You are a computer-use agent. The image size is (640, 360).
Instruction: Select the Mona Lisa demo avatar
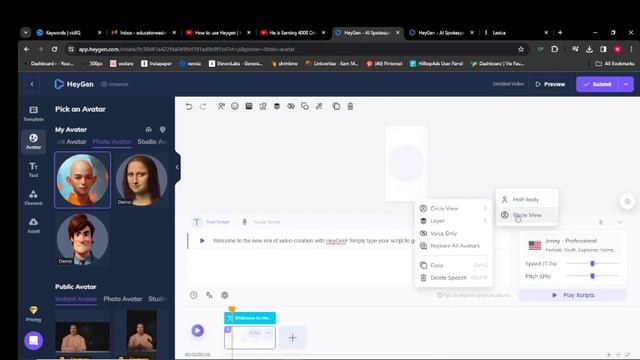pos(141,180)
